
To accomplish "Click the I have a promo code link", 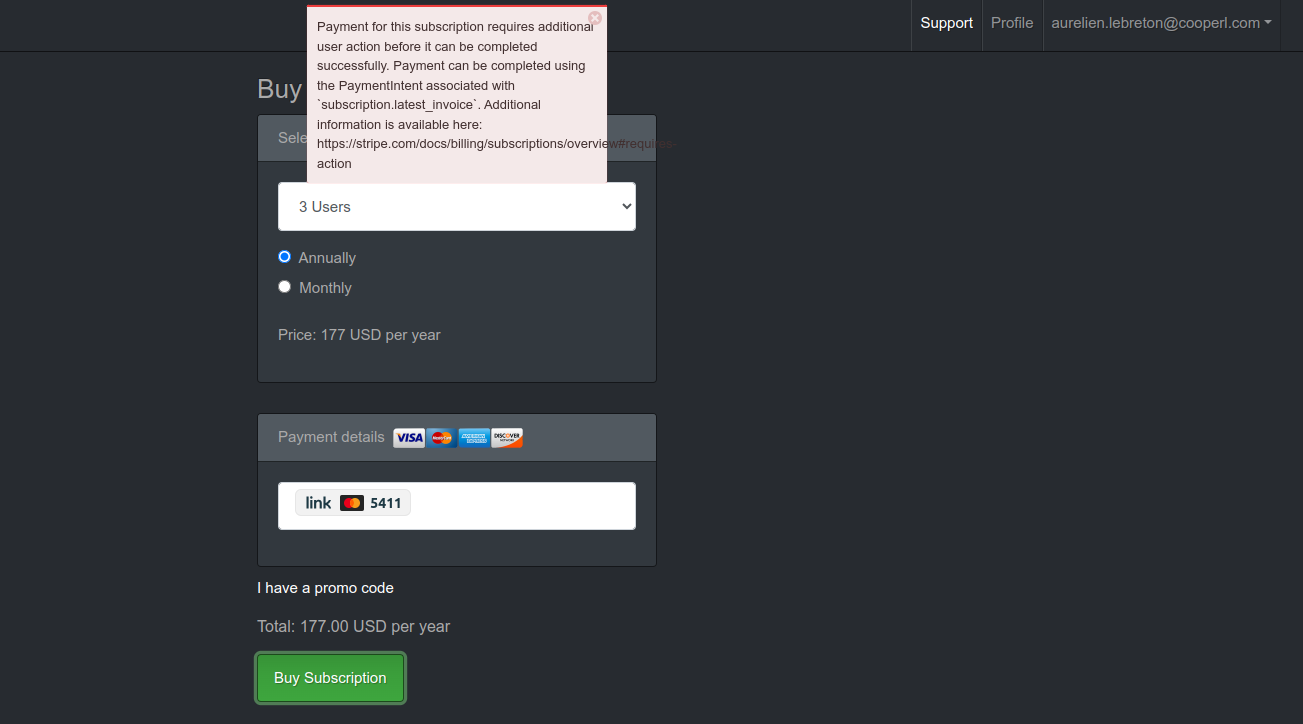I will tap(325, 588).
